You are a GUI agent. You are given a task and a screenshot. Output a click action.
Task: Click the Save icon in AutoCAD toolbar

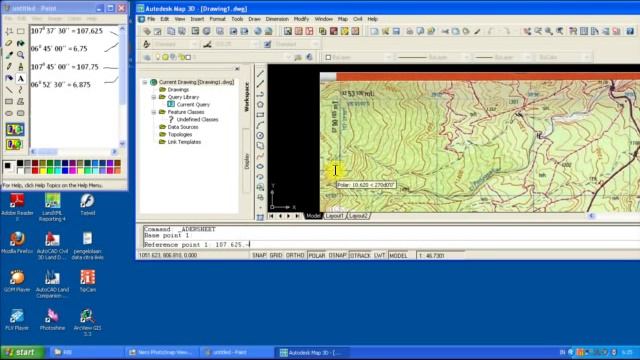396,31
